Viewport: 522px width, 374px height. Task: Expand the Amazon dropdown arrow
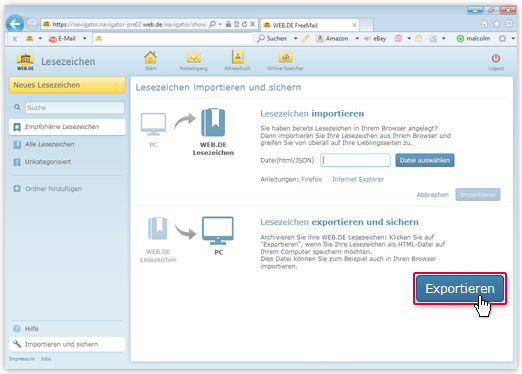point(357,39)
